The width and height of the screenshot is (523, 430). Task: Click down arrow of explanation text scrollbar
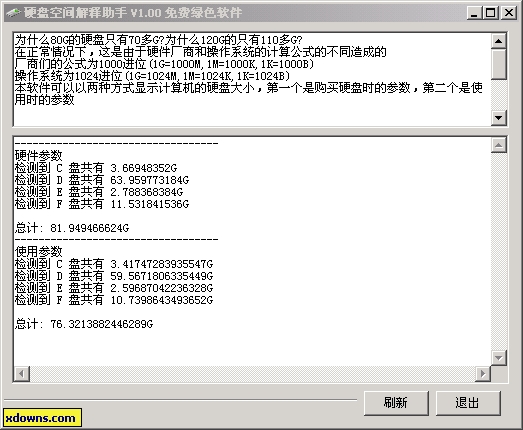click(499, 118)
